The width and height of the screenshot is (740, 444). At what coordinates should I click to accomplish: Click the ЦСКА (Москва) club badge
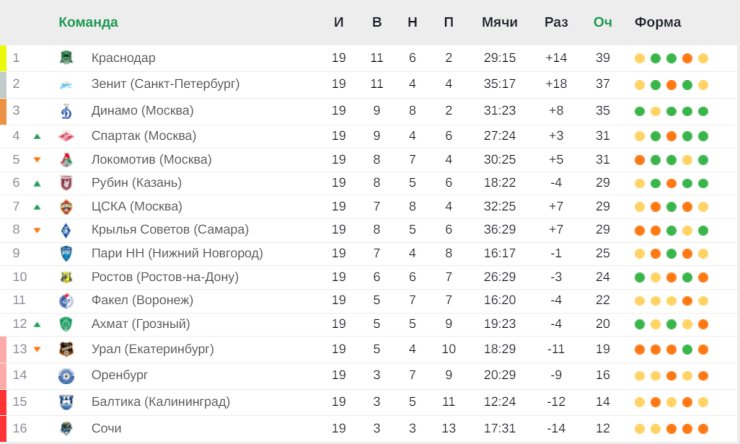click(66, 207)
